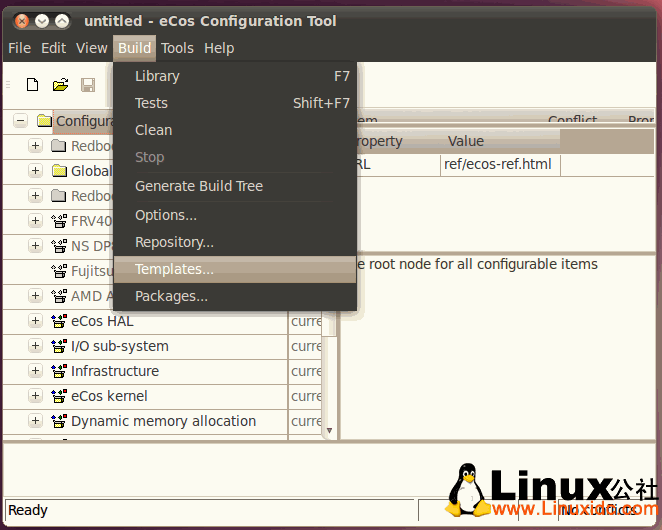662x530 pixels.
Task: Open the File menu
Action: coord(19,48)
